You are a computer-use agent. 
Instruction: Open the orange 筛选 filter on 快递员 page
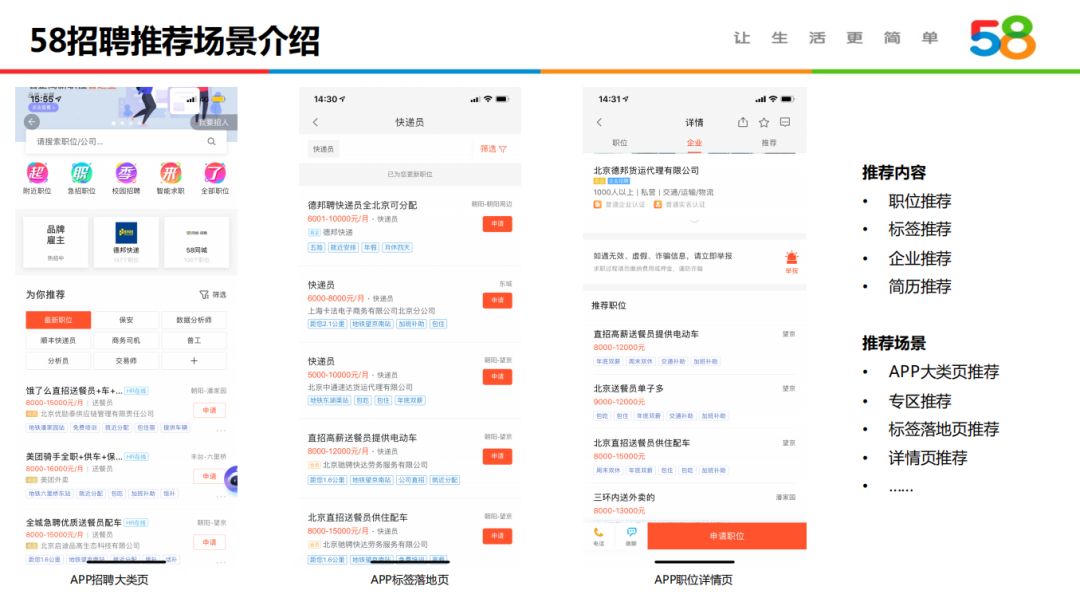pos(493,149)
